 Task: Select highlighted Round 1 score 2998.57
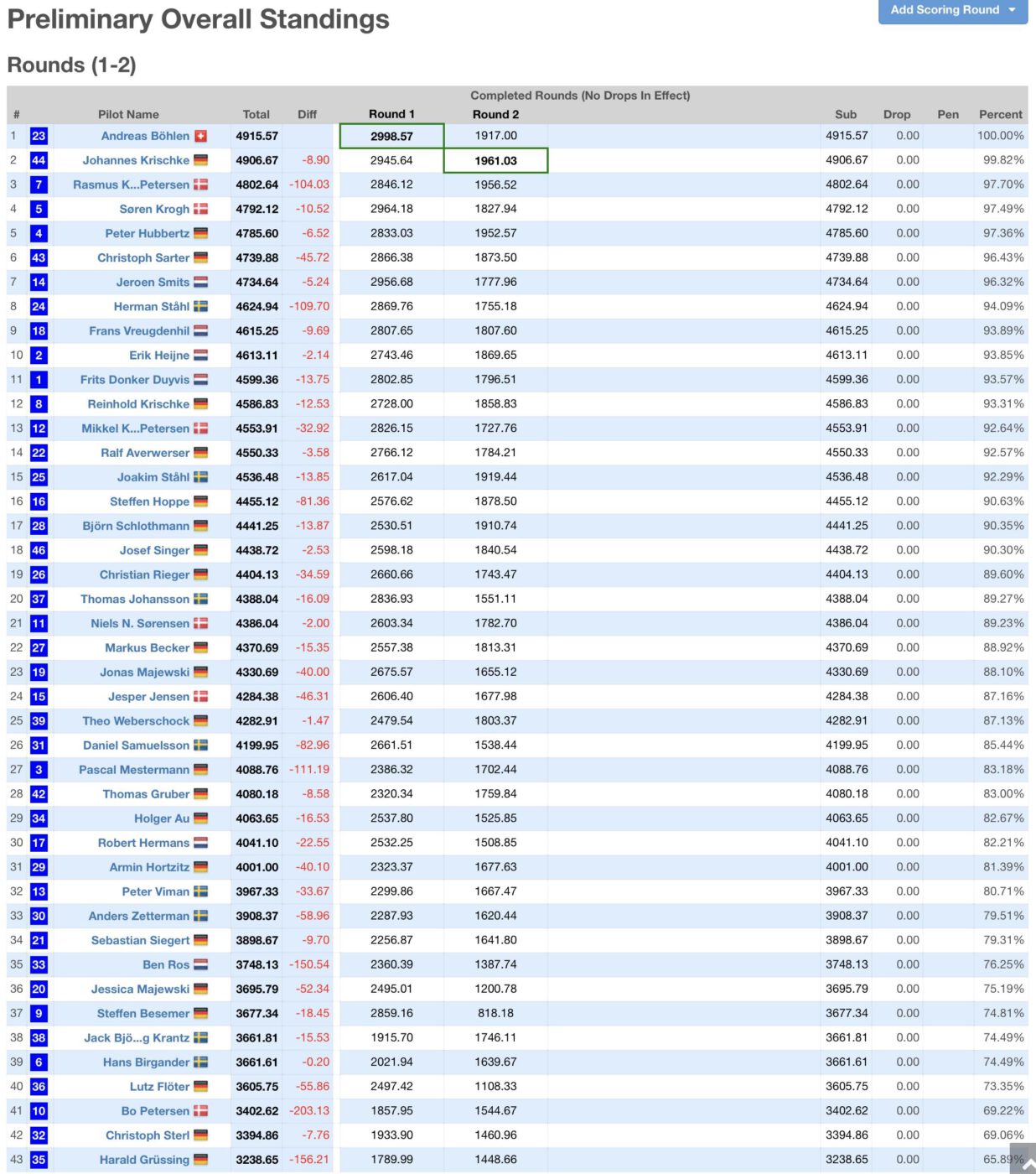(x=391, y=136)
